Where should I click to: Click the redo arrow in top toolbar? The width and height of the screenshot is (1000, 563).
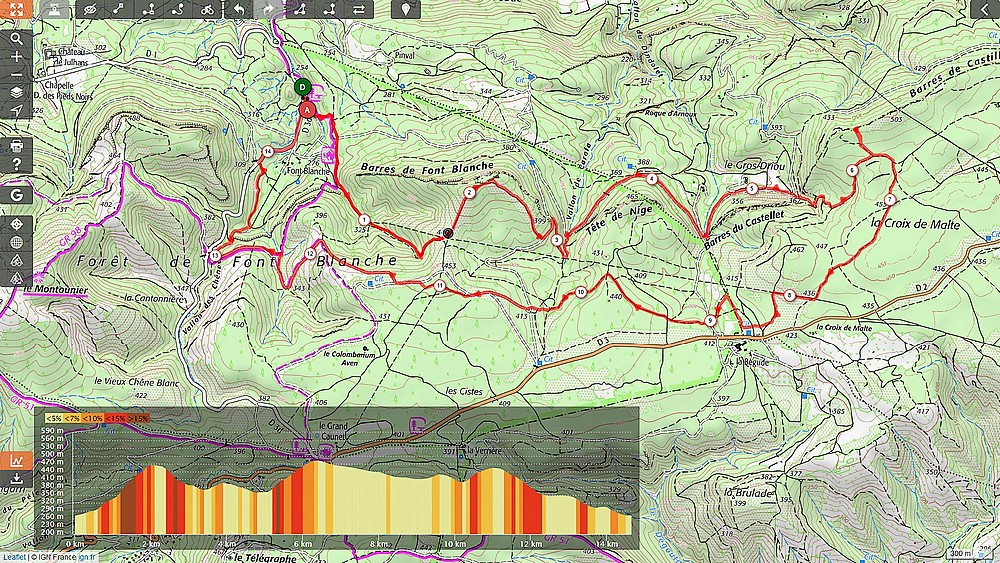pos(268,9)
